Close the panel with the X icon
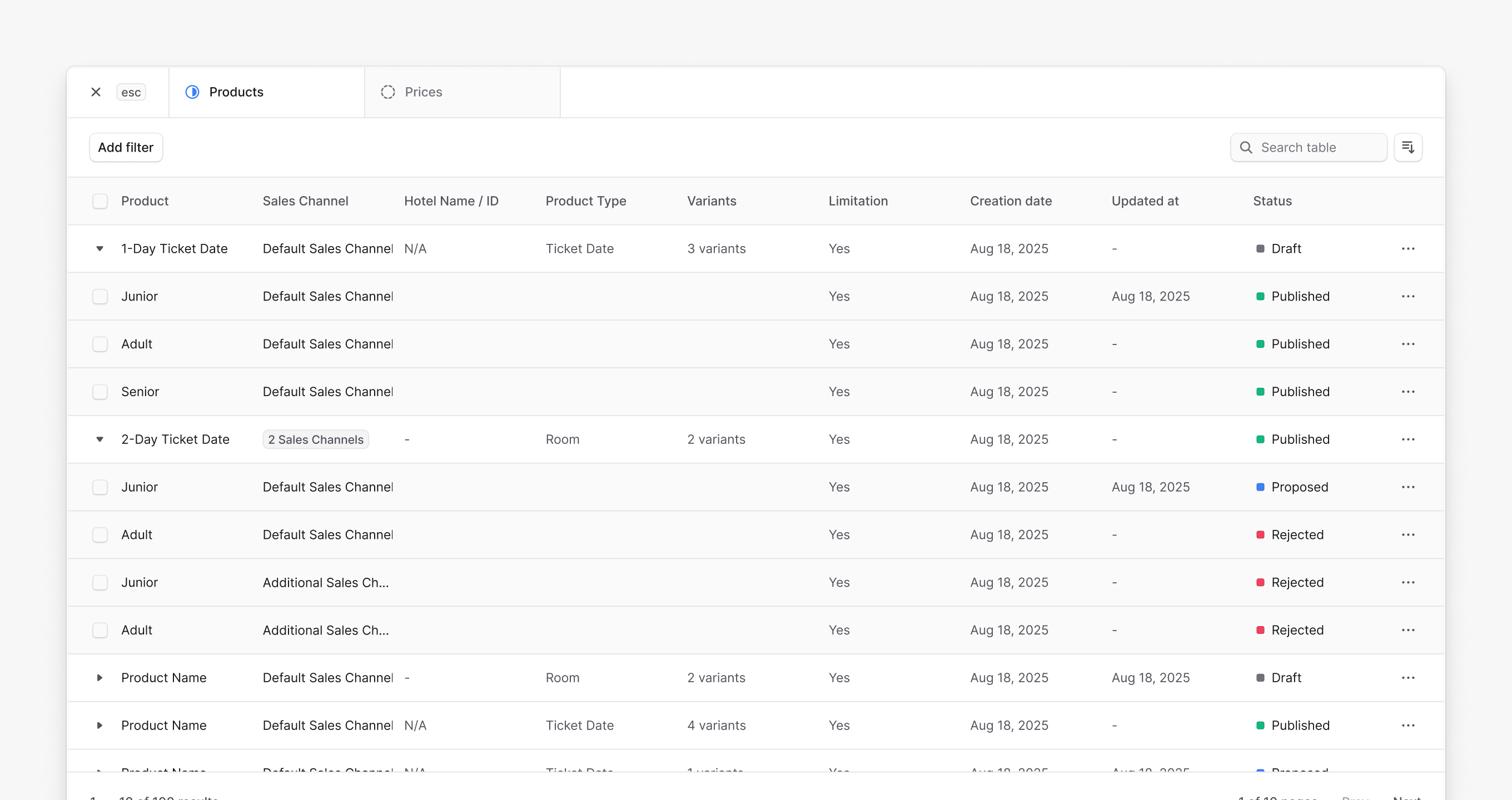The image size is (1512, 800). 96,92
